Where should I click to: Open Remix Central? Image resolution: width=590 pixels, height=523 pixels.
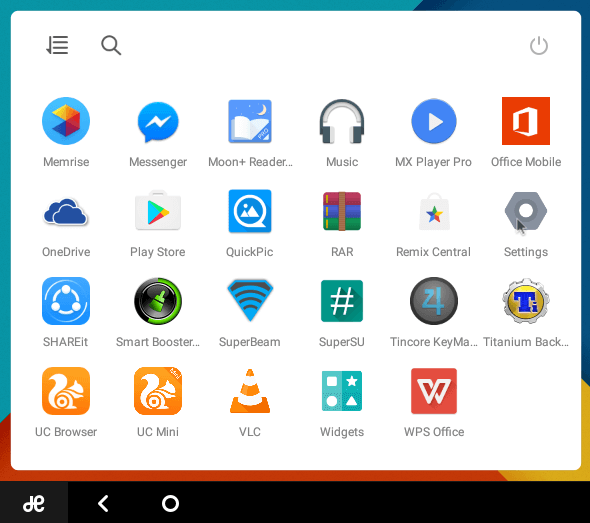point(434,212)
